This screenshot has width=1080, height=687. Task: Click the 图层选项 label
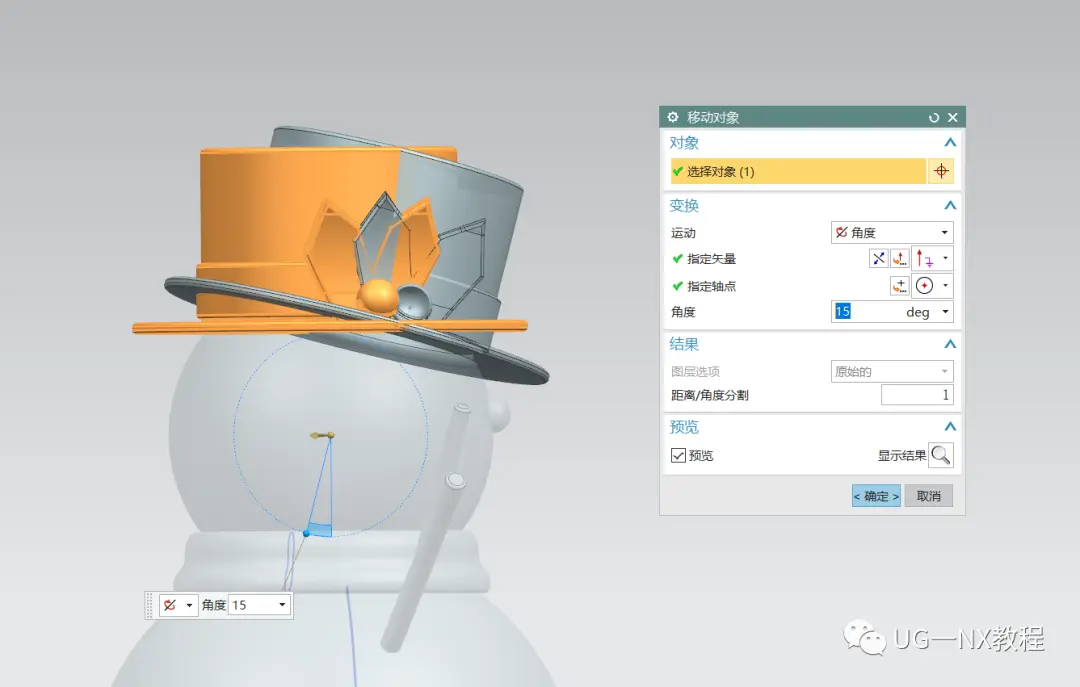[x=695, y=372]
